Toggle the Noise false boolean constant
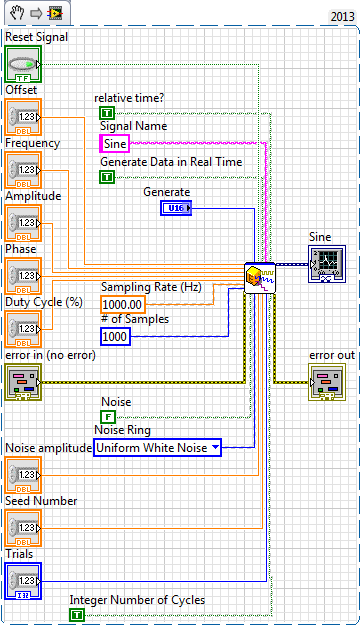 click(x=107, y=417)
